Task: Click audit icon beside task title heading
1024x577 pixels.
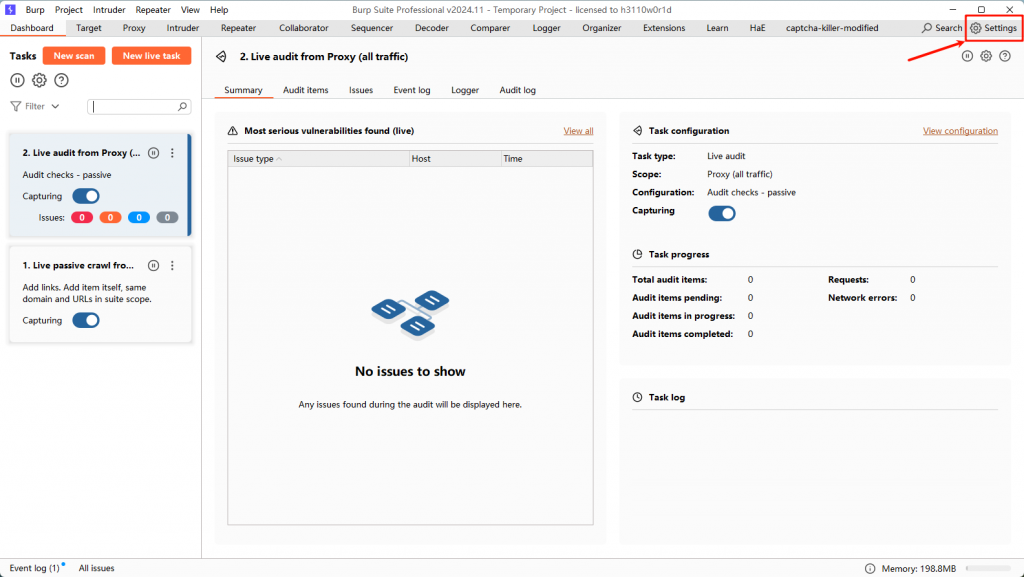Action: point(221,57)
